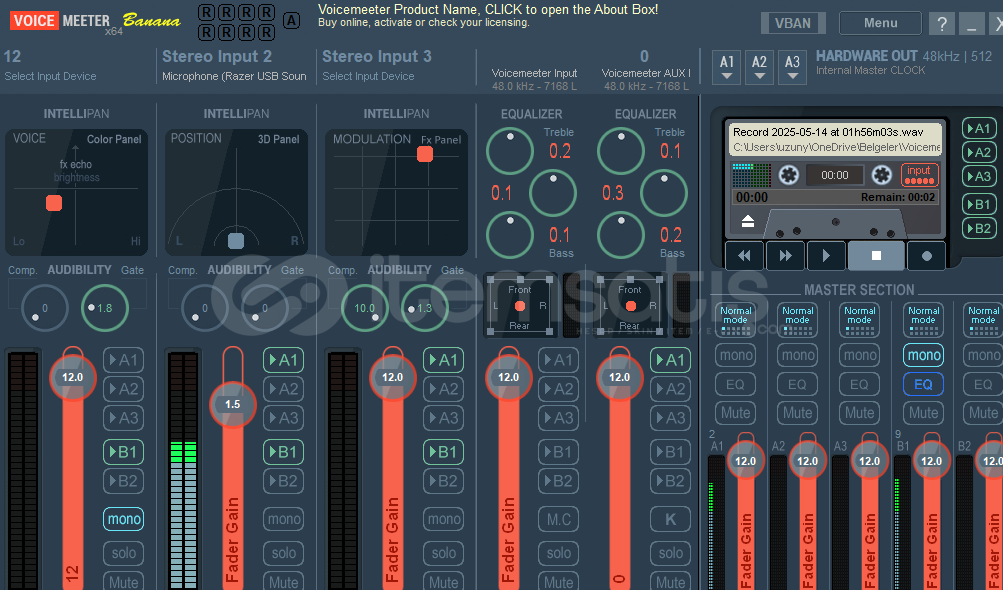Mute the A2 master bus
Viewport: 1003px width, 590px height.
[x=798, y=413]
